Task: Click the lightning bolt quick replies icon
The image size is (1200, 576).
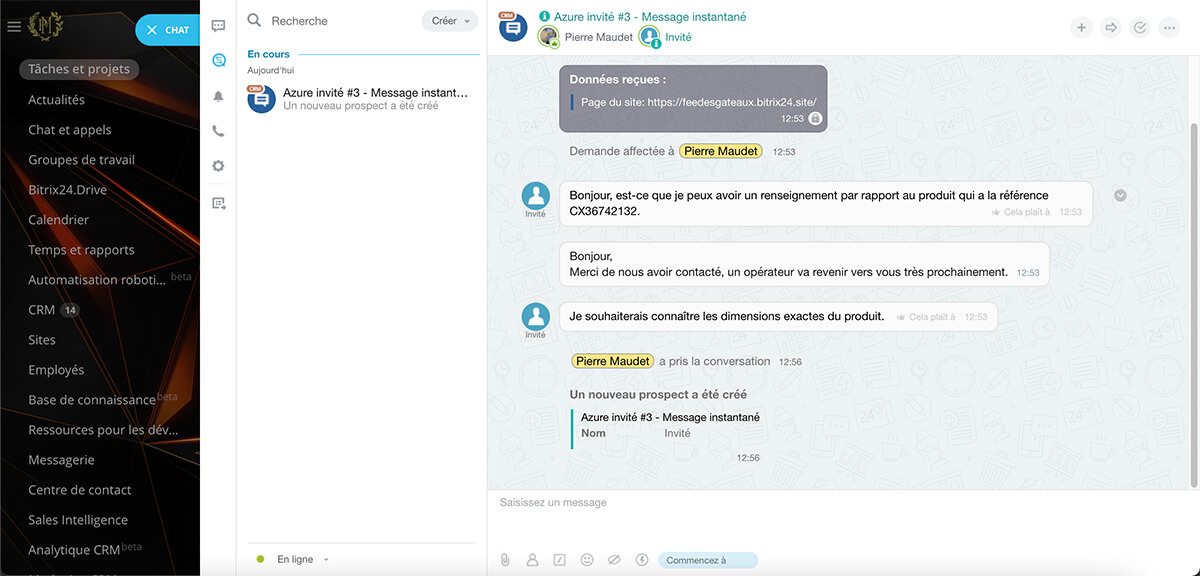Action: (x=642, y=560)
